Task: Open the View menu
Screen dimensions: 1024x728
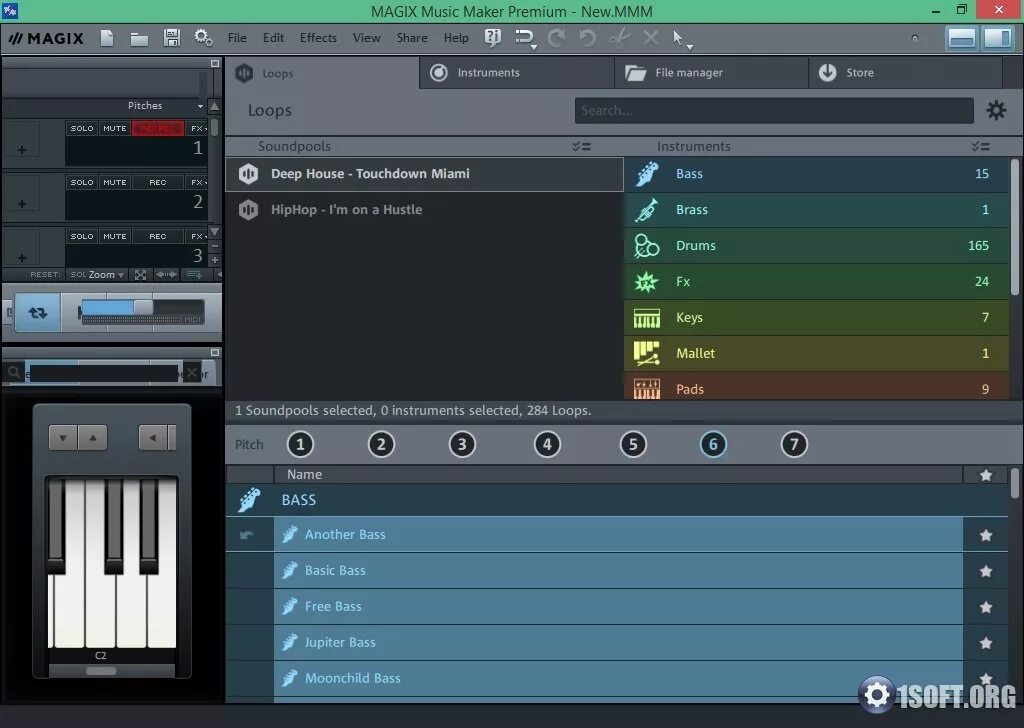Action: coord(366,38)
